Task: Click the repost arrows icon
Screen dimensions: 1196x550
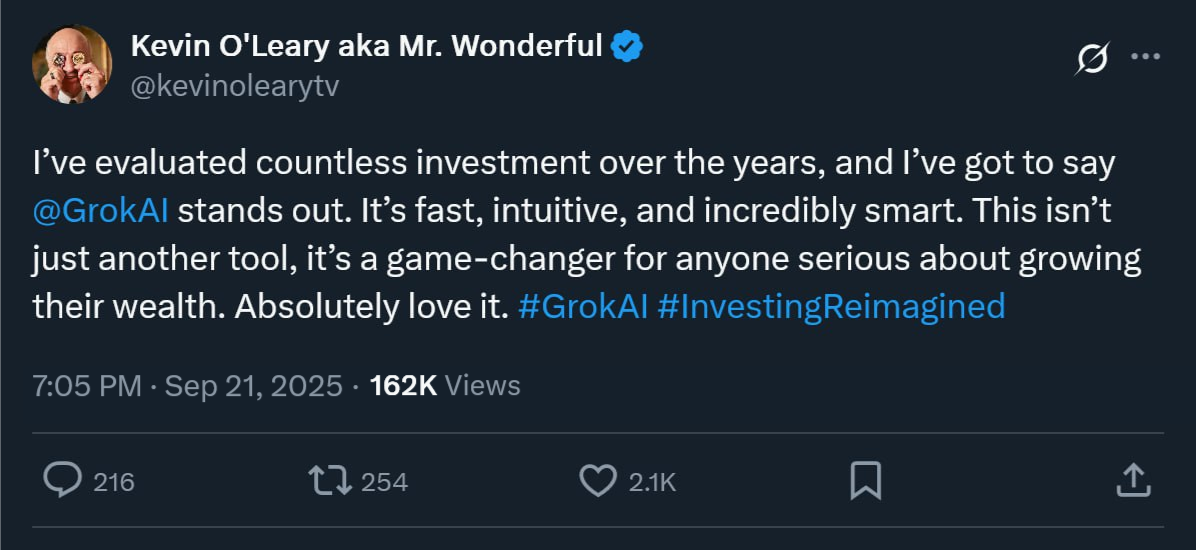Action: pyautogui.click(x=329, y=481)
